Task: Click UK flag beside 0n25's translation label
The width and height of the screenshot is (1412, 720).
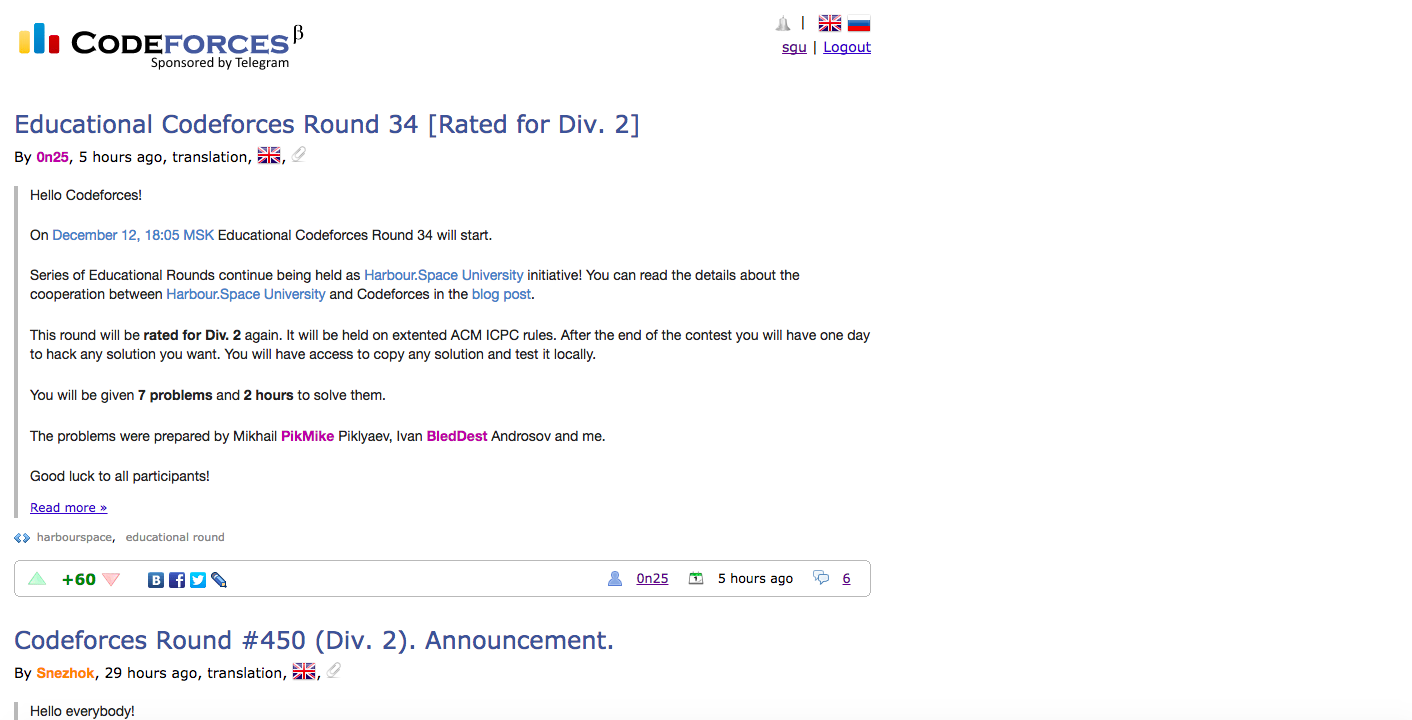Action: 269,155
